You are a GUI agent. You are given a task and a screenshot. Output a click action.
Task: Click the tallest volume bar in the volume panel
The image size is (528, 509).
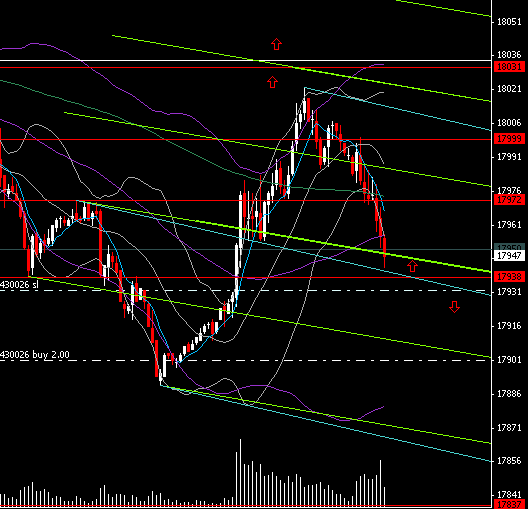coord(240,472)
